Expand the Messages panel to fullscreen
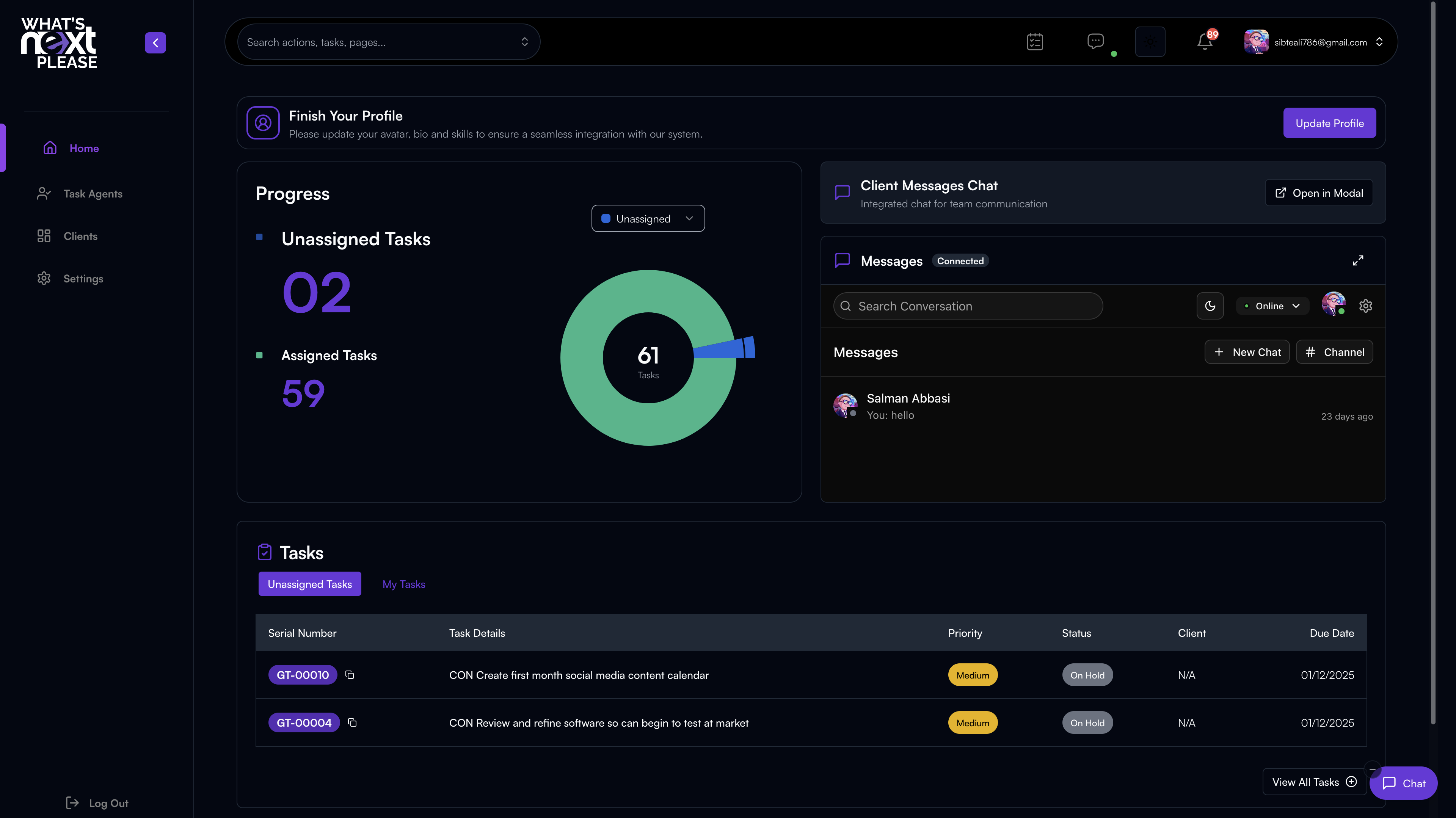Viewport: 1456px width, 818px height. click(x=1358, y=260)
